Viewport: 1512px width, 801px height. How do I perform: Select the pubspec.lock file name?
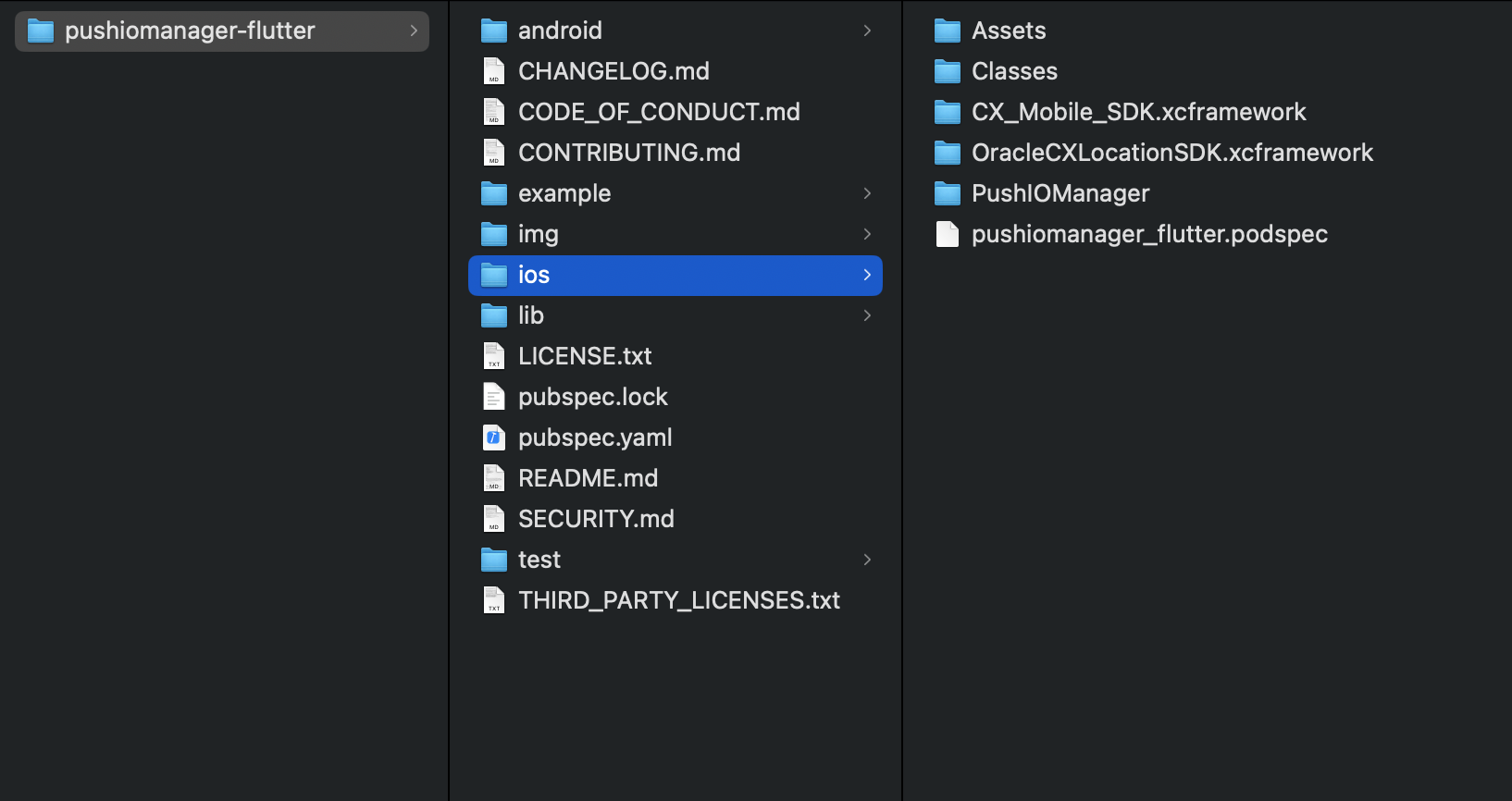click(x=593, y=397)
